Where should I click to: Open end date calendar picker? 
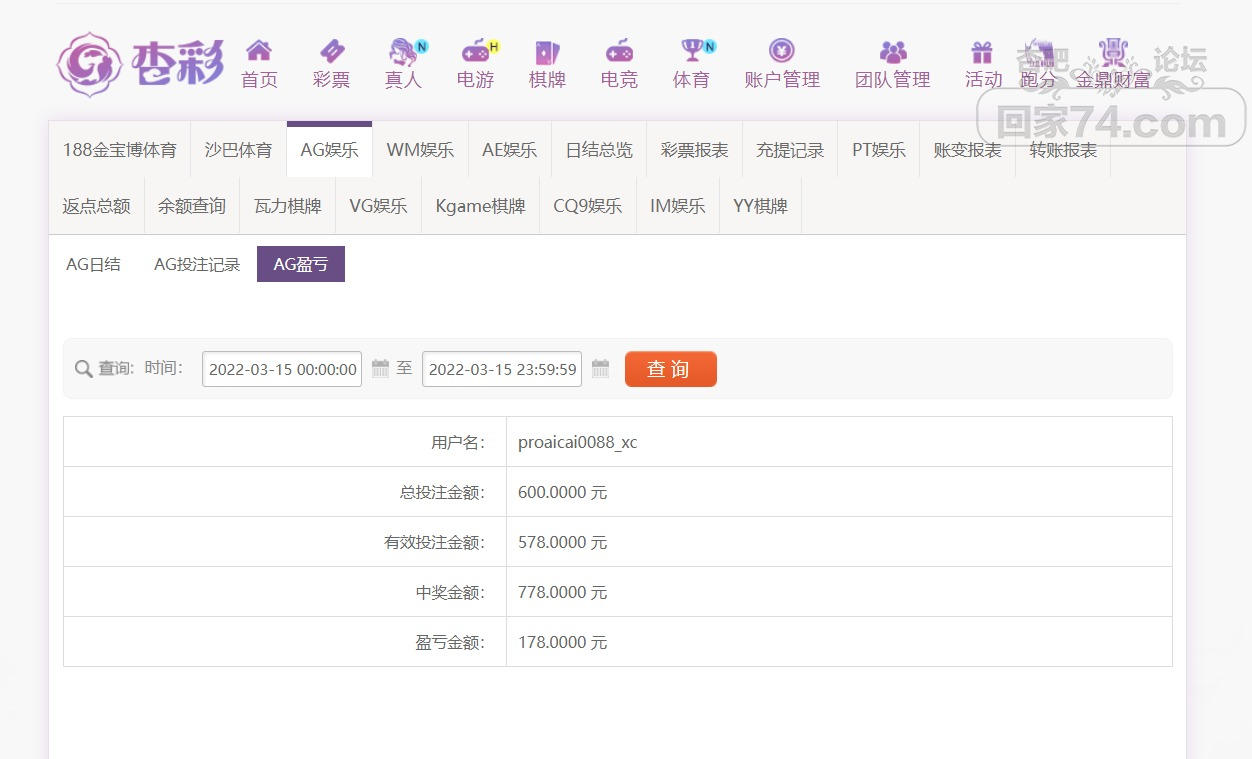[x=600, y=368]
